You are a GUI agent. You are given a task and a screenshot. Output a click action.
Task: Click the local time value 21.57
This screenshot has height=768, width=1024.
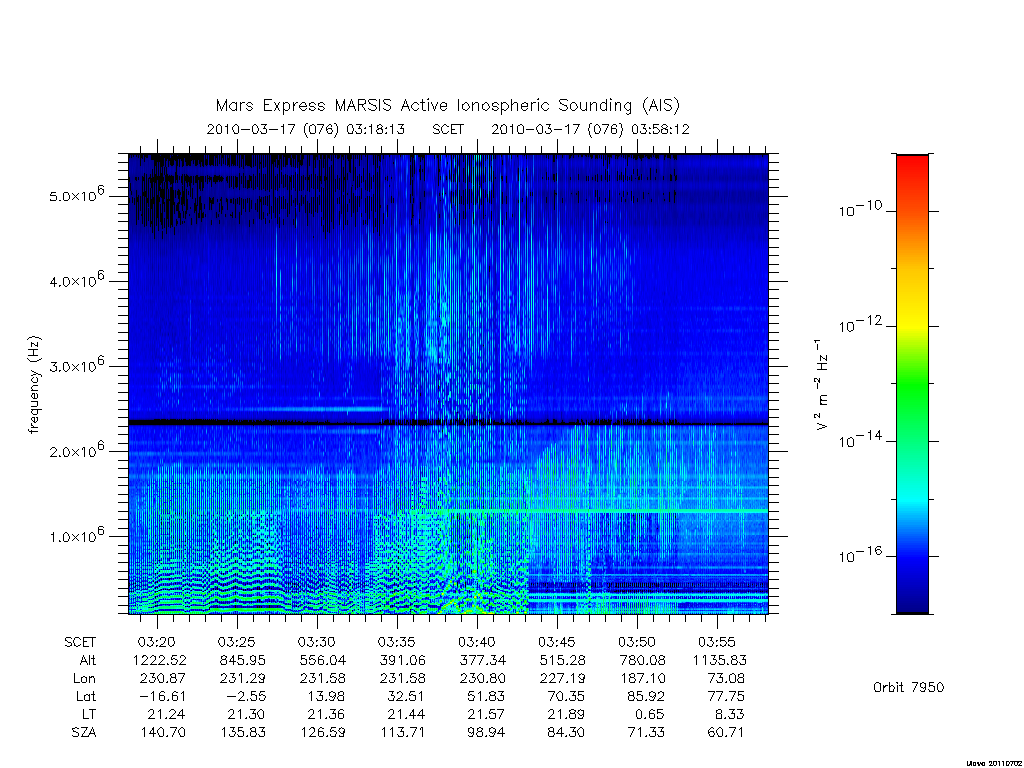click(485, 714)
